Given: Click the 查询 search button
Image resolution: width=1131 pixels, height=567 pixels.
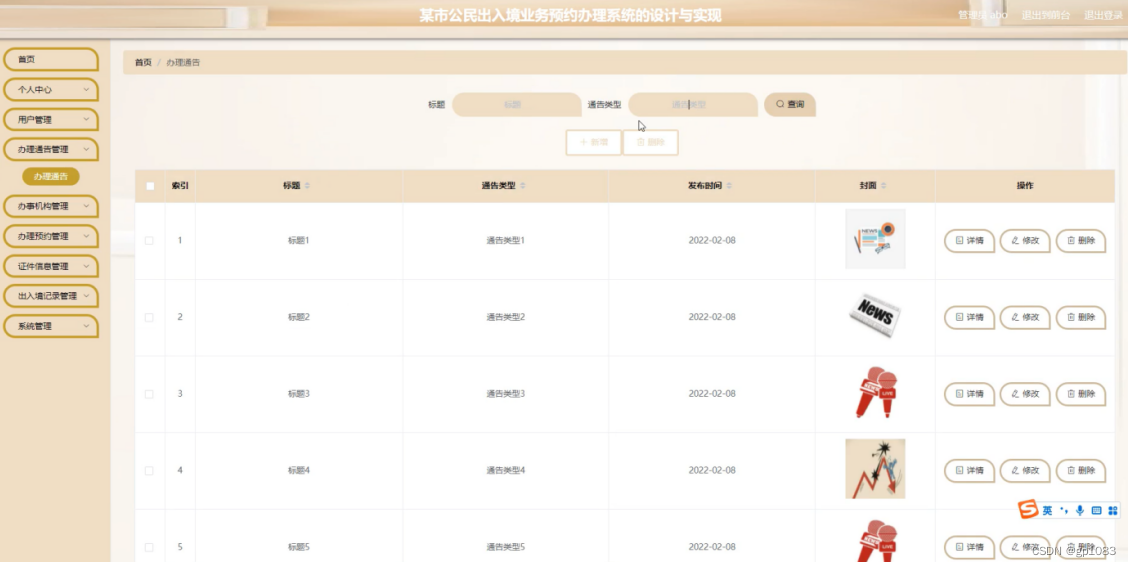Looking at the screenshot, I should pyautogui.click(x=790, y=105).
